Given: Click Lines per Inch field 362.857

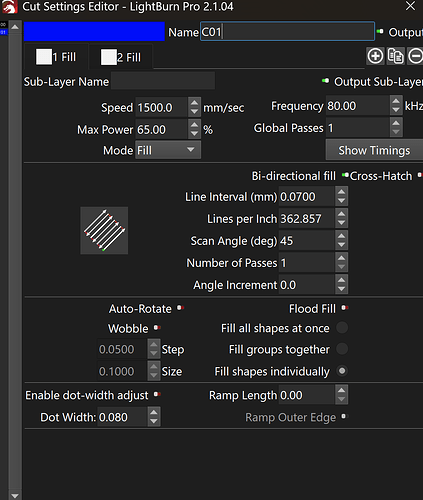Looking at the screenshot, I should [306, 219].
